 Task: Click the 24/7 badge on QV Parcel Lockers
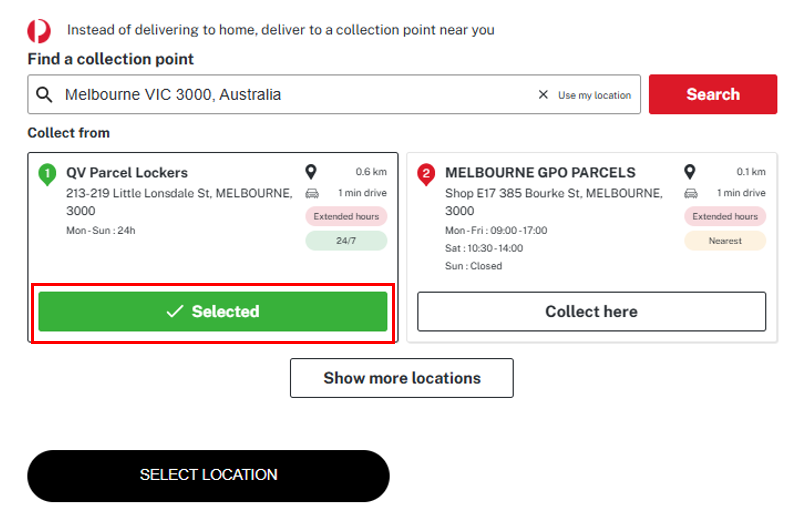tap(345, 241)
